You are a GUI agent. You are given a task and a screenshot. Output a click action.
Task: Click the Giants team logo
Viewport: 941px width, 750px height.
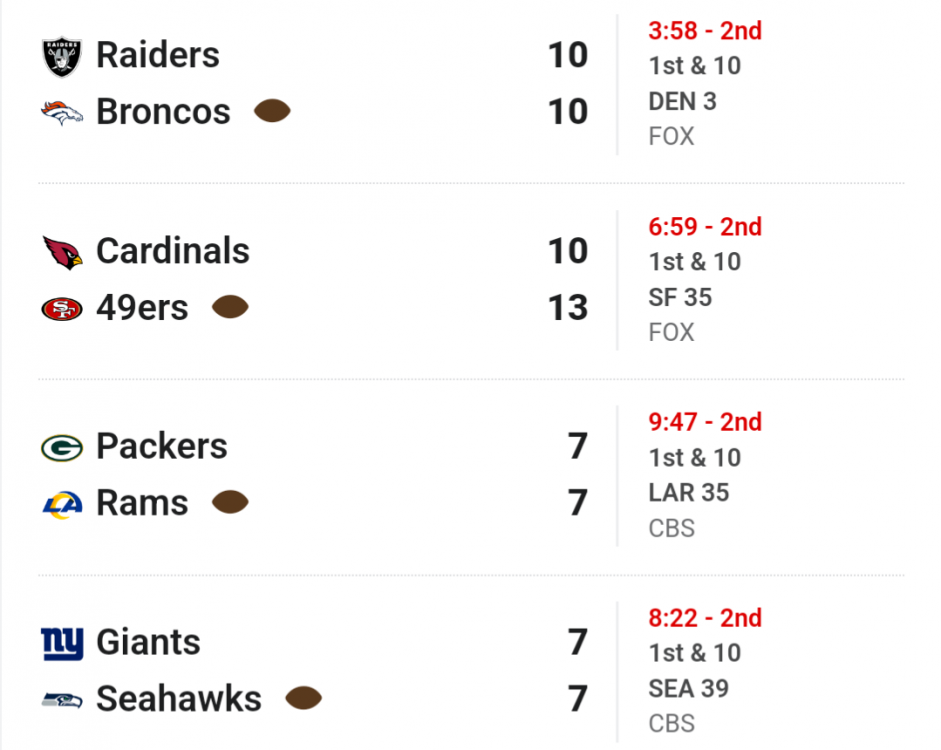[62, 643]
